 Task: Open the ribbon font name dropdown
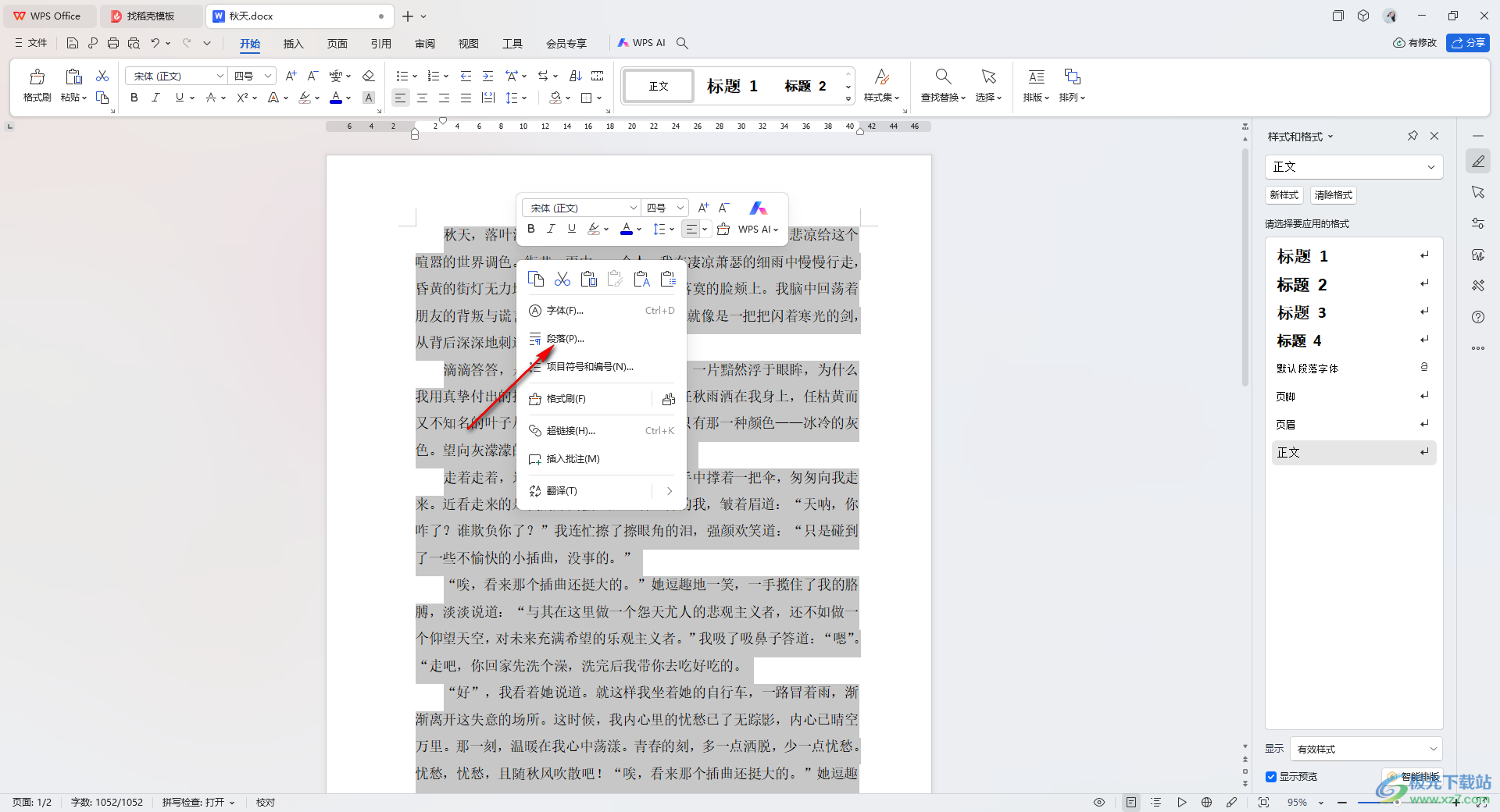click(x=220, y=76)
